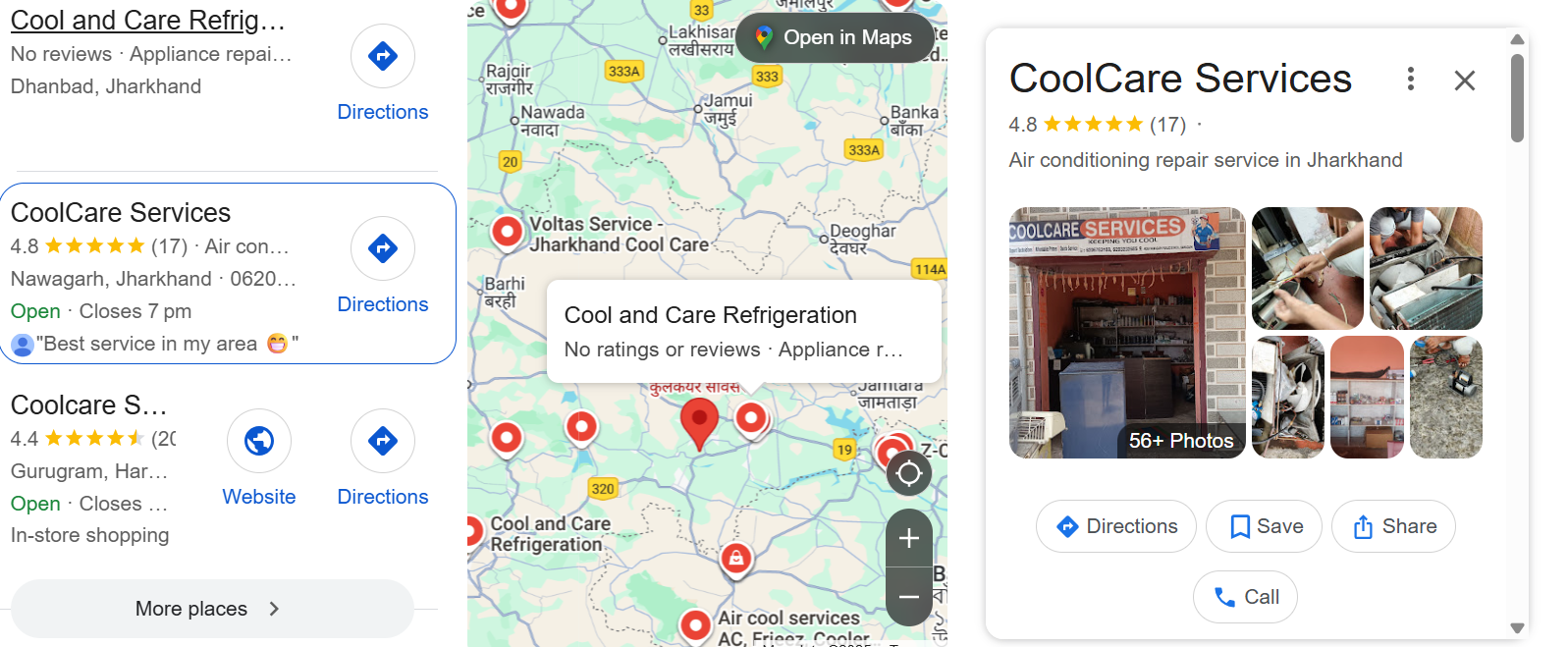View 56+ Photos storefront thumbnail
Image resolution: width=1568 pixels, height=647 pixels.
[x=1127, y=333]
